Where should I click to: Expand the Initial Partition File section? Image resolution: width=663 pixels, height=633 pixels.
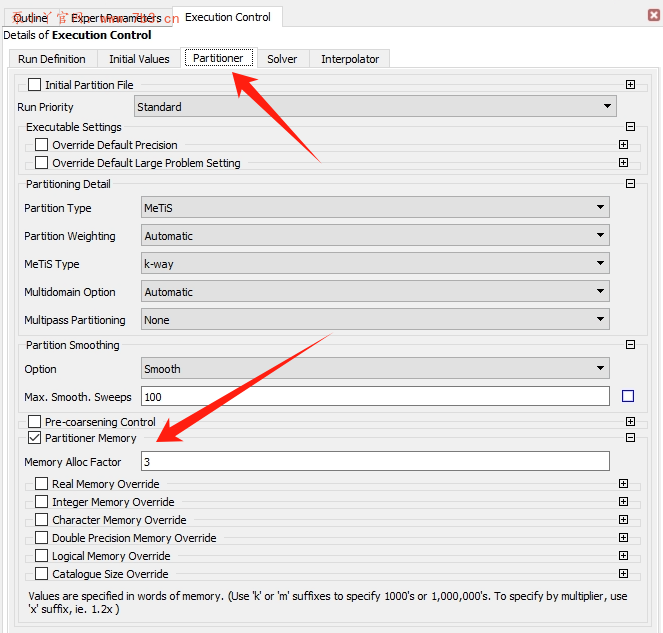630,85
